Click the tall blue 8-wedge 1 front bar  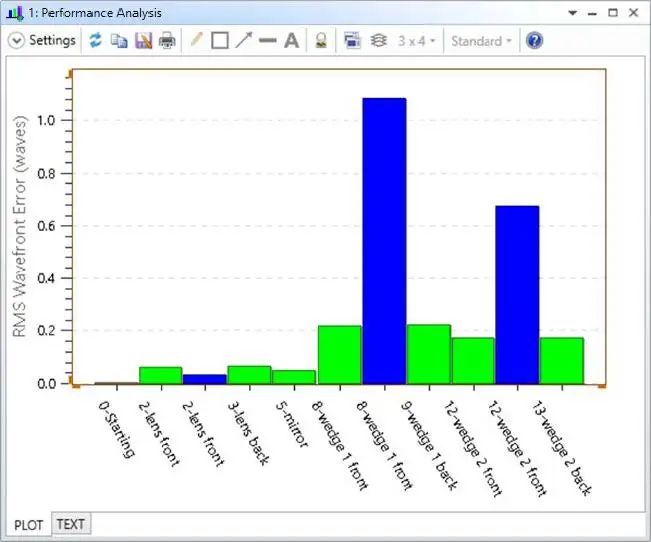click(384, 241)
